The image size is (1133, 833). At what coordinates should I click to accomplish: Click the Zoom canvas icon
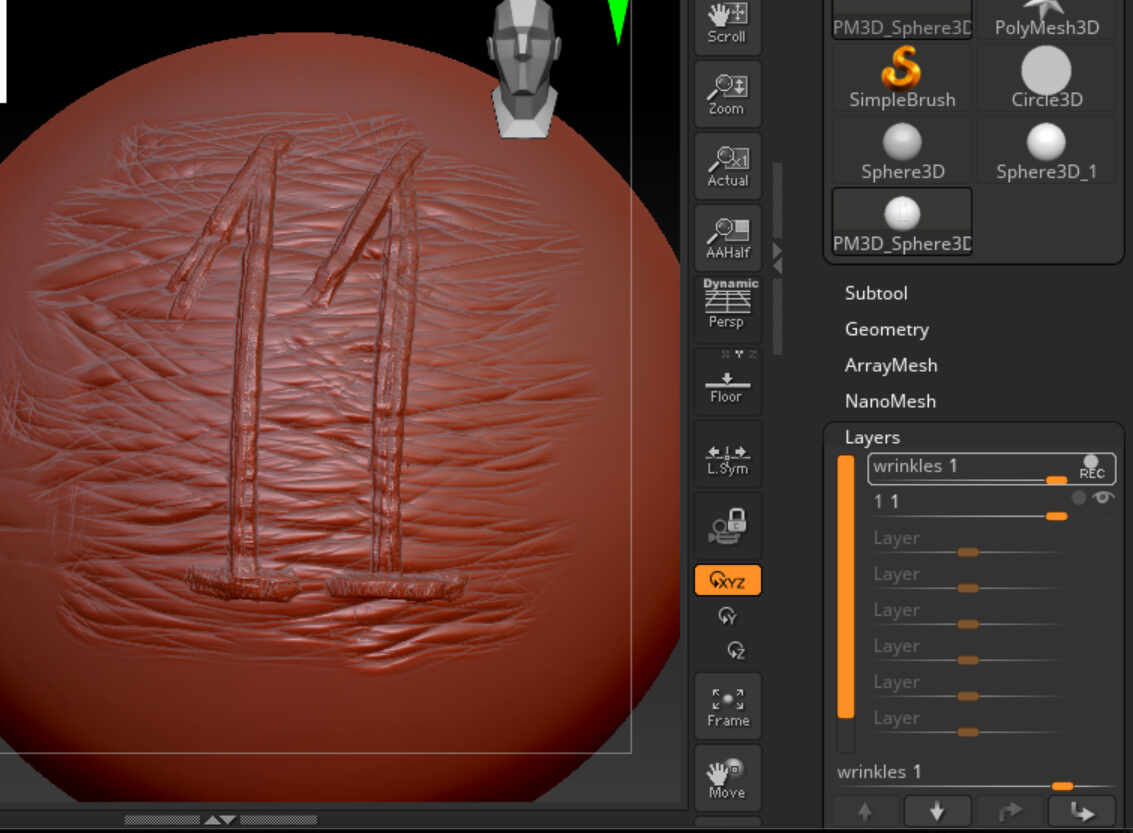727,95
